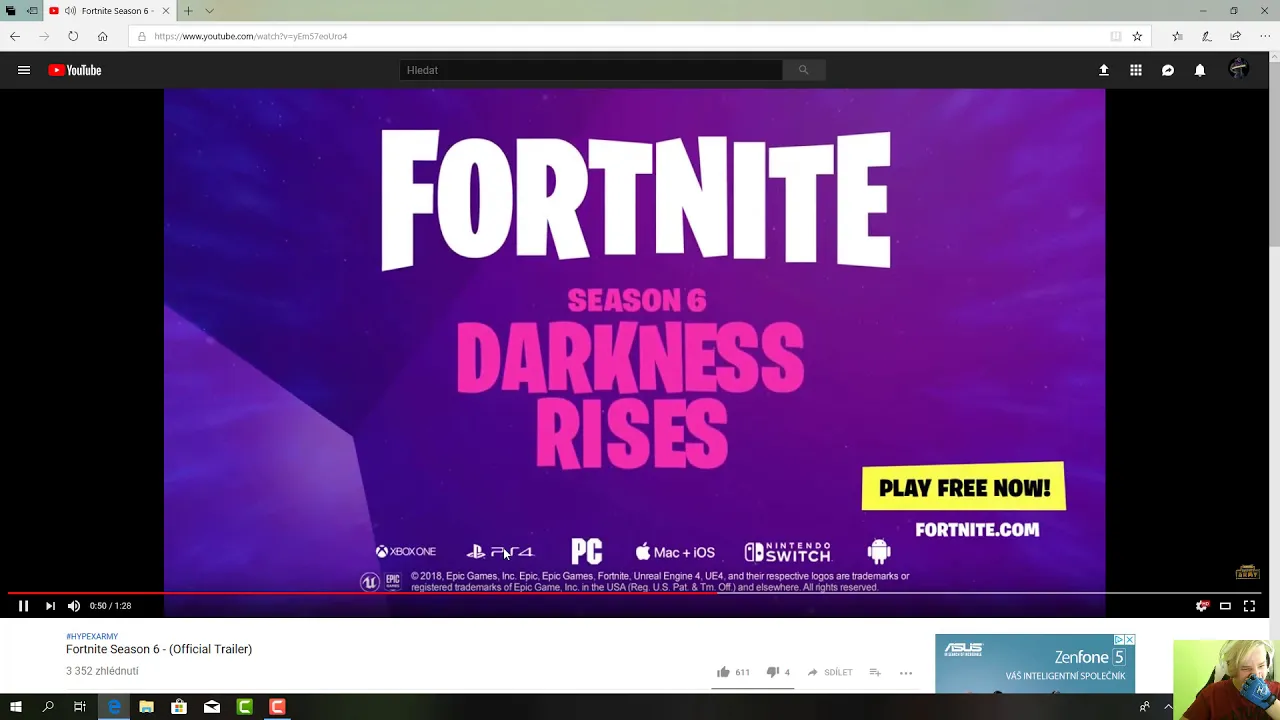The image size is (1280, 720).
Task: Click the video view count text
Action: [x=102, y=671]
